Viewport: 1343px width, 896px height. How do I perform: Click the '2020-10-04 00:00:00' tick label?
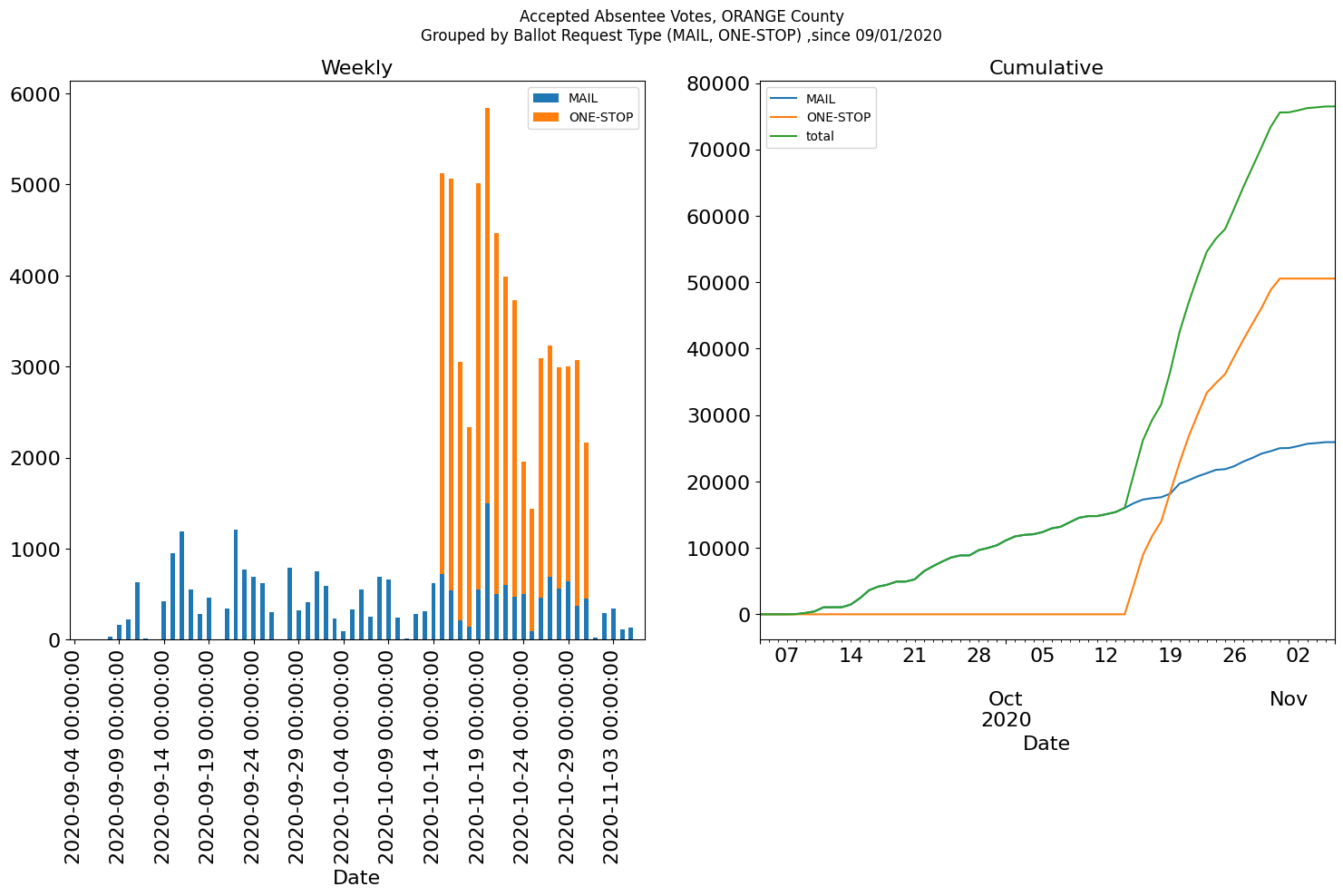[343, 757]
